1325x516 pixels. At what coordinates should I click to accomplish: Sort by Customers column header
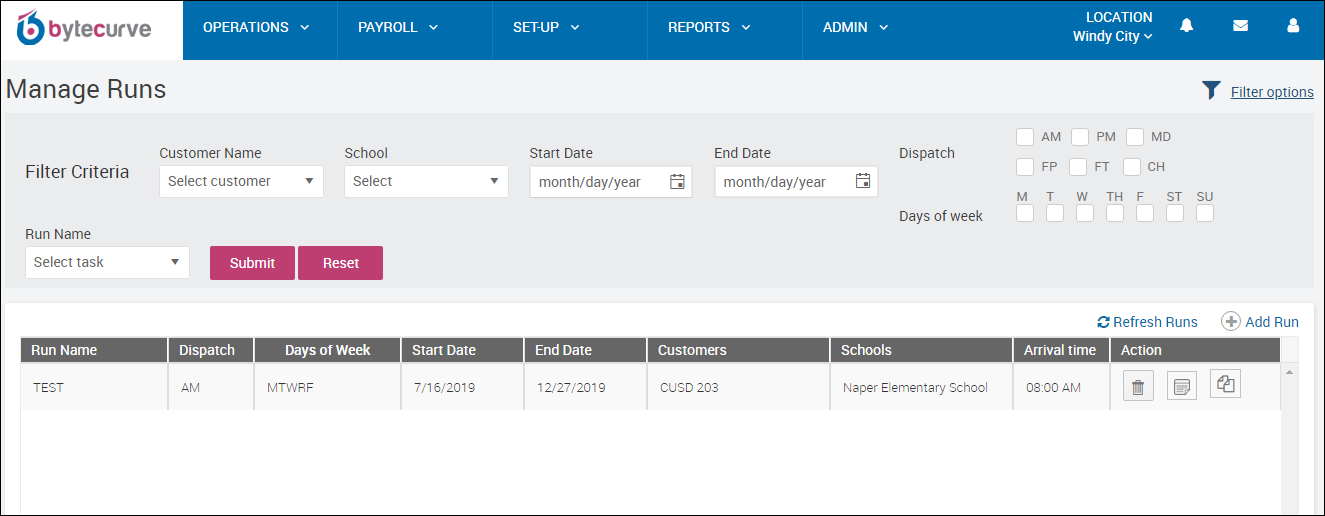coord(739,350)
